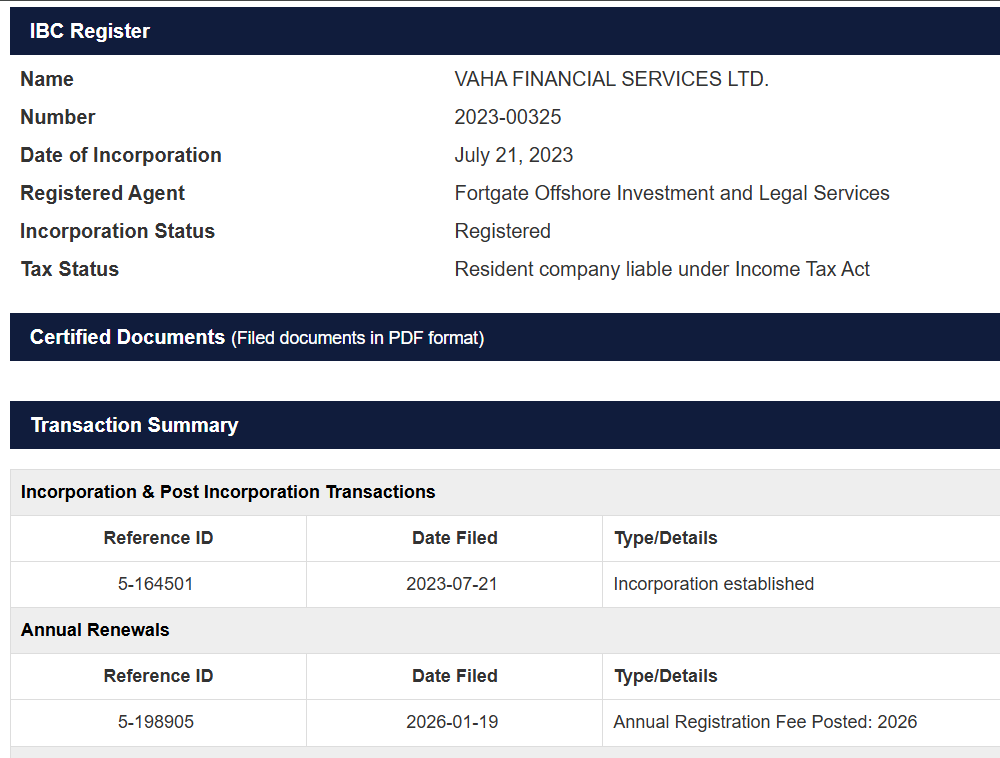Click the tax status Resident company value
Screen dimensions: 1000x758
662,269
